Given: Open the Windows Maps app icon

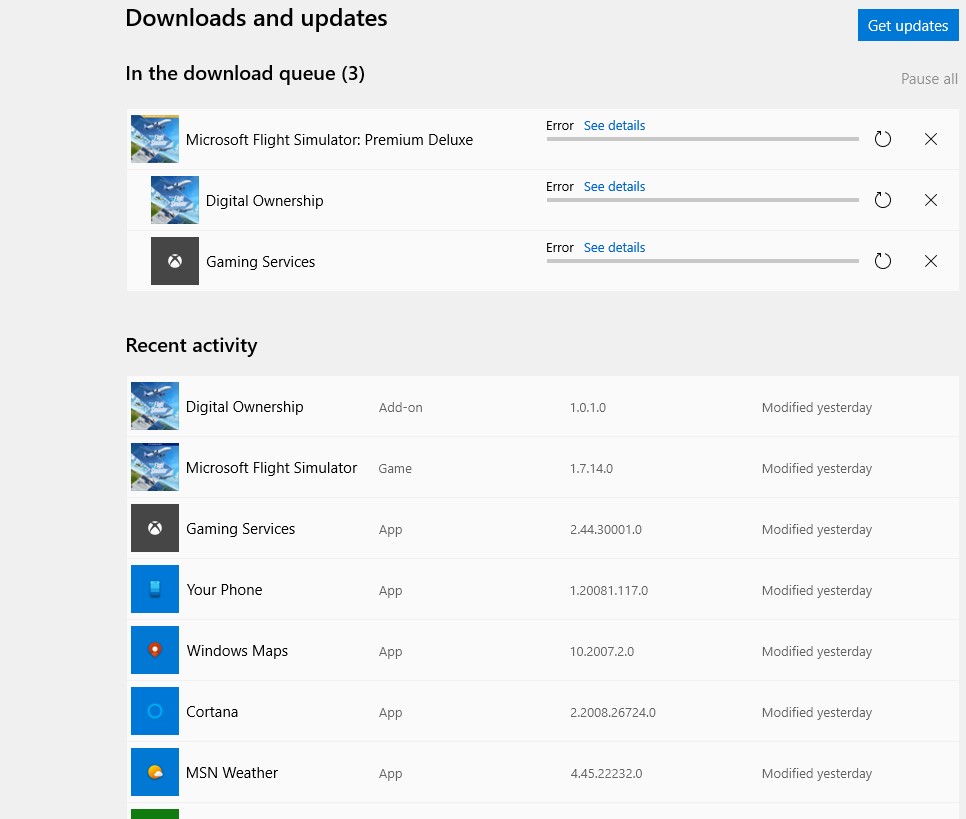Looking at the screenshot, I should pyautogui.click(x=155, y=650).
